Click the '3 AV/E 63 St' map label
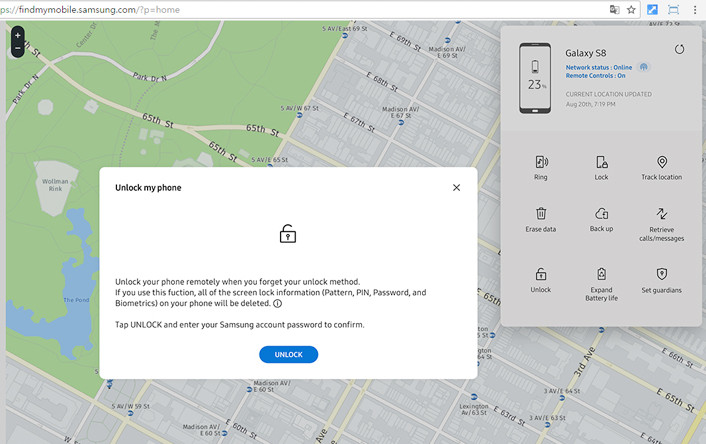This screenshot has width=706, height=444. point(547,418)
